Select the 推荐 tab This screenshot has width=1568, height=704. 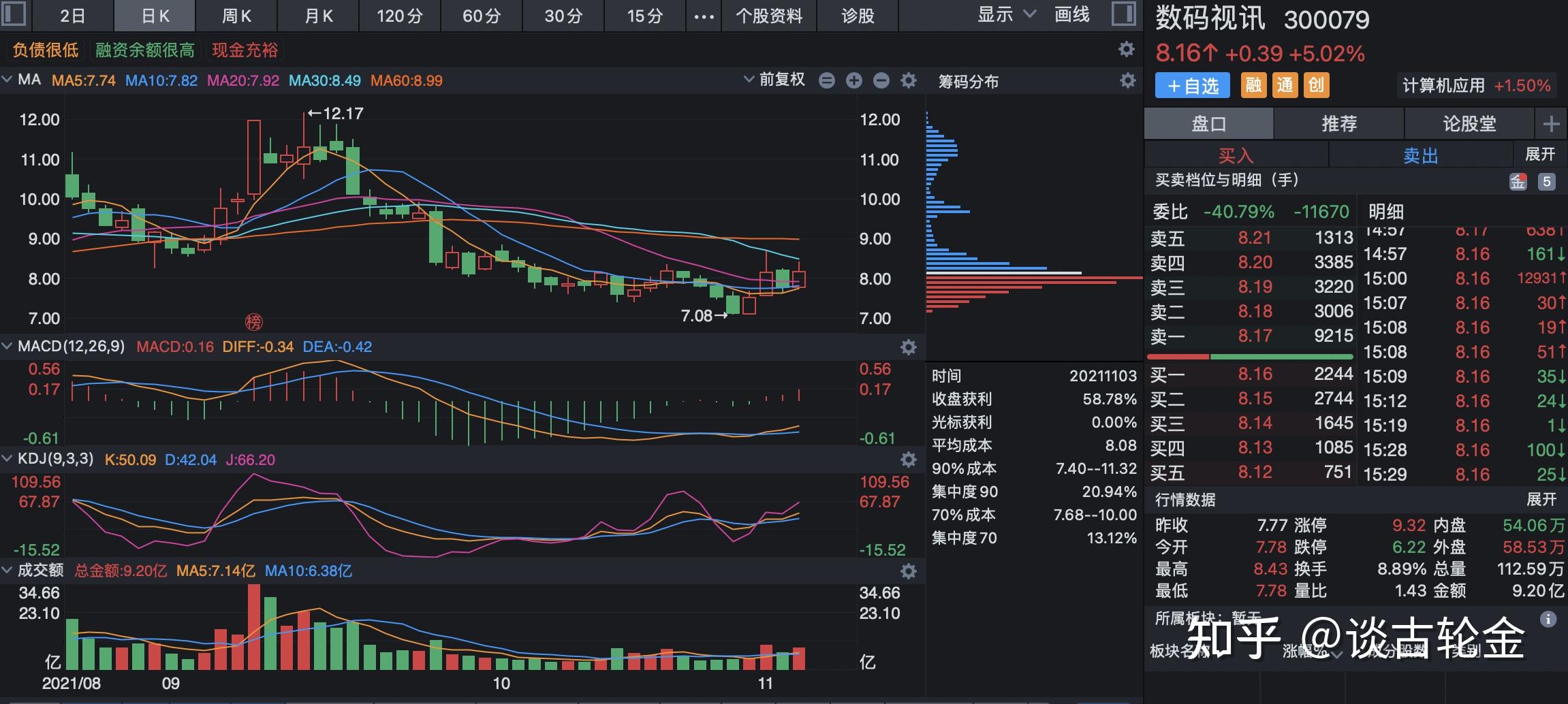pyautogui.click(x=1339, y=124)
